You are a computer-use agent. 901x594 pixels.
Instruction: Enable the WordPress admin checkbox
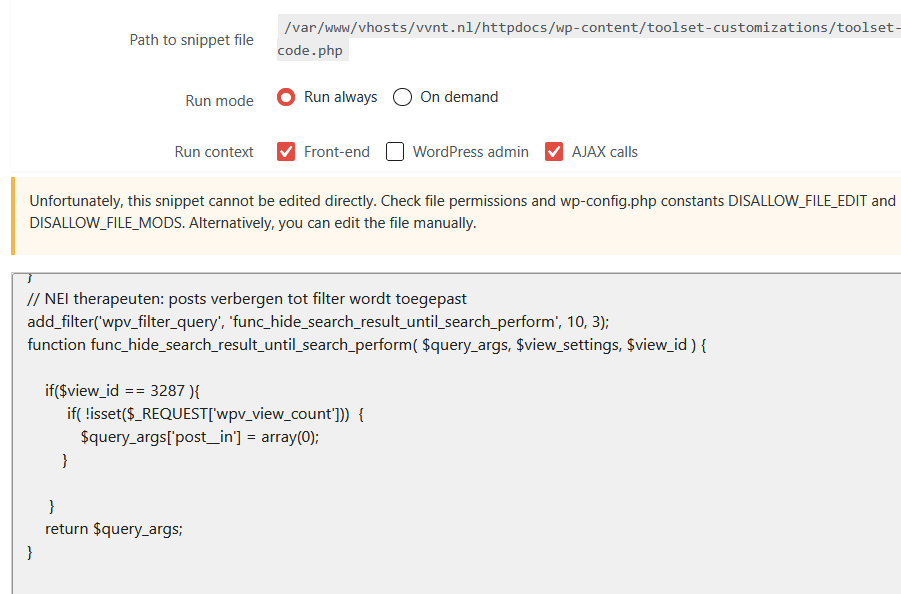(395, 152)
